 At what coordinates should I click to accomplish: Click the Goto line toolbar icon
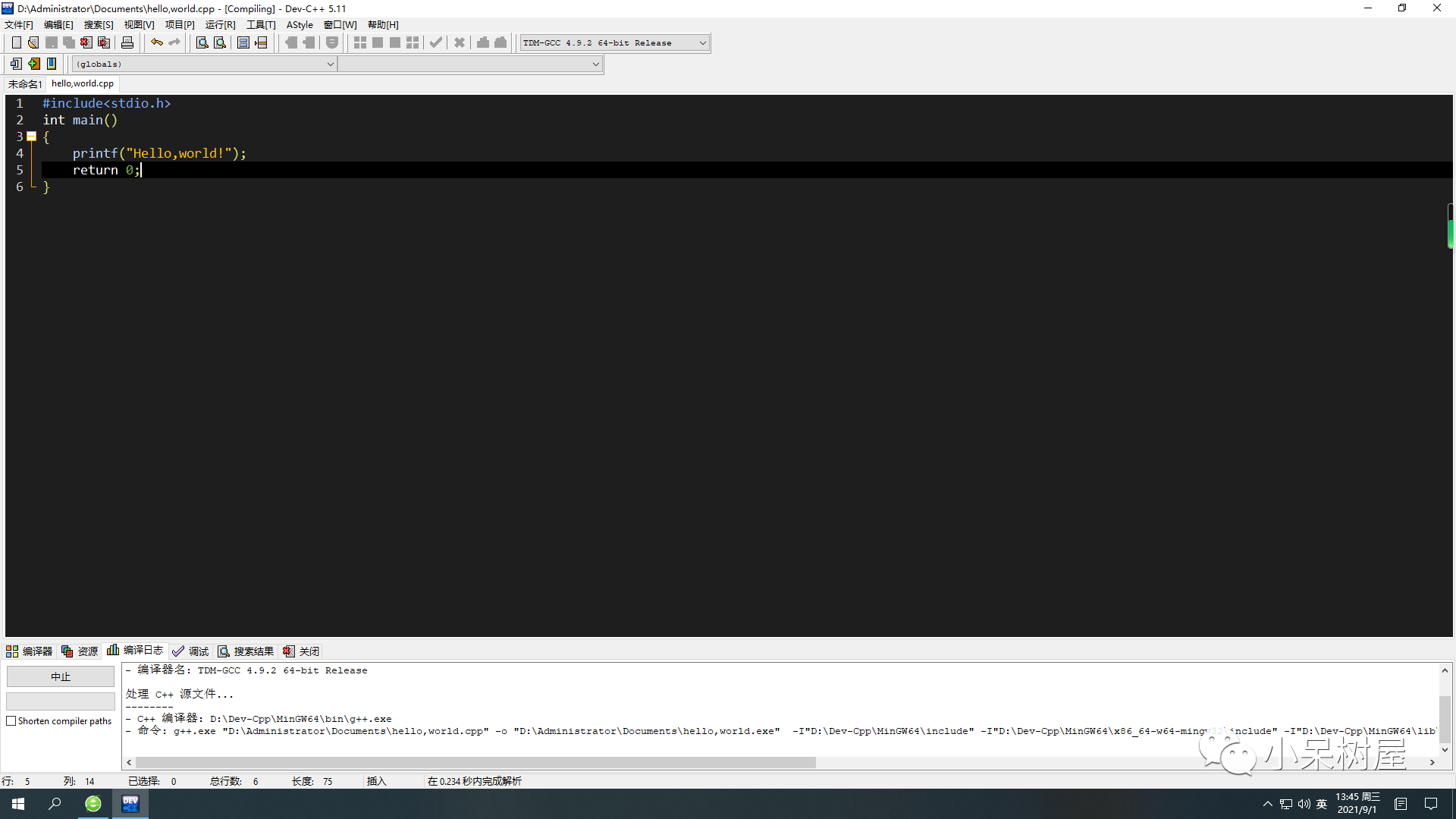pyautogui.click(x=261, y=42)
